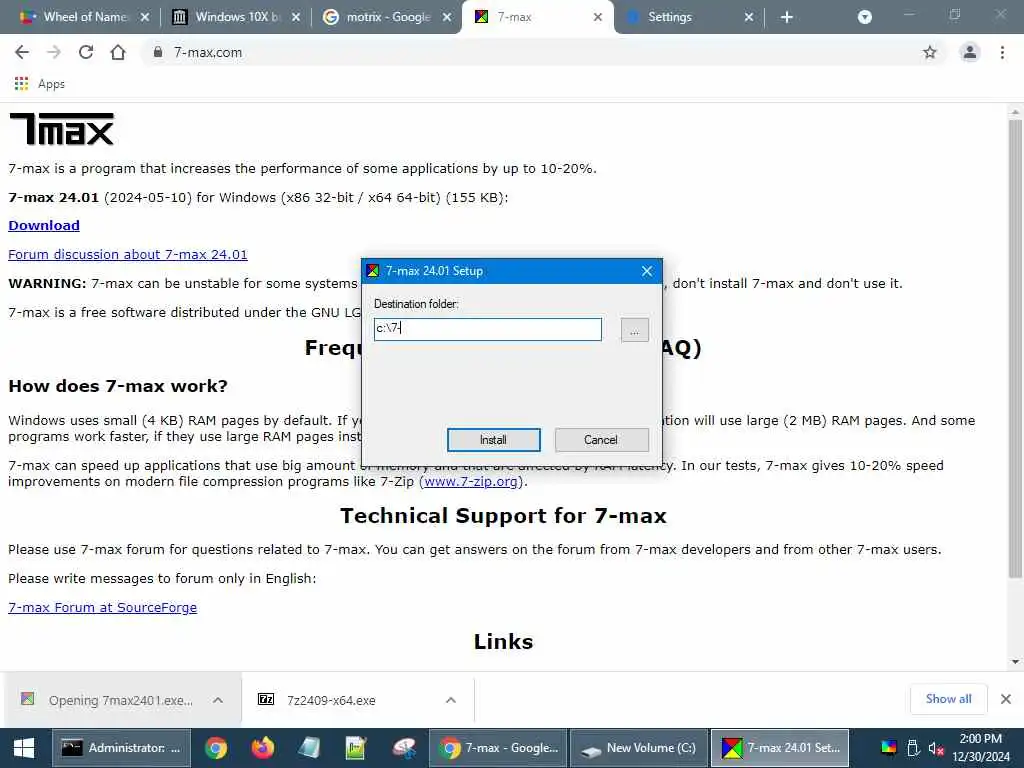Click the 7-max Setup title bar icon

click(373, 271)
